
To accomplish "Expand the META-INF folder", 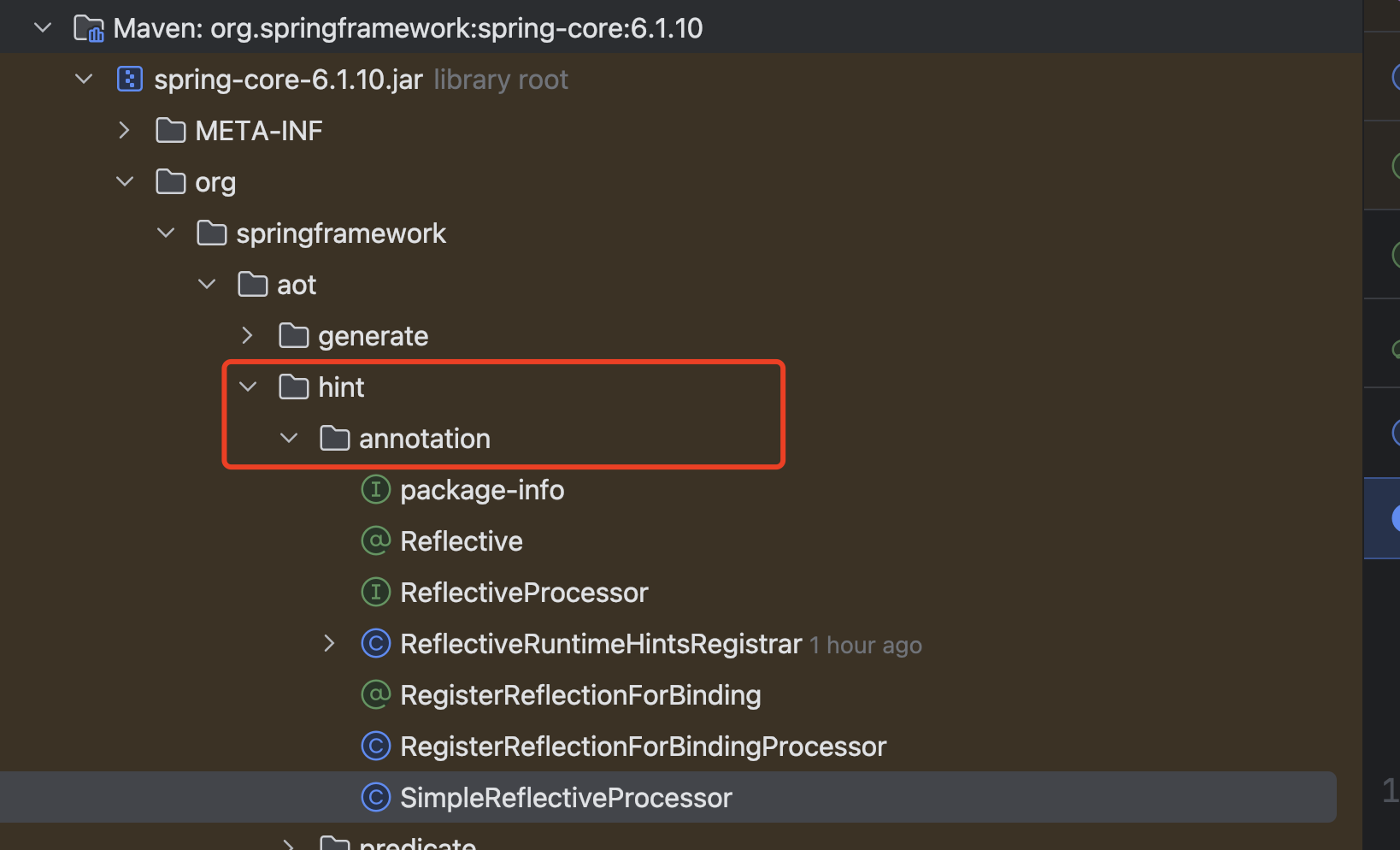I will point(125,131).
